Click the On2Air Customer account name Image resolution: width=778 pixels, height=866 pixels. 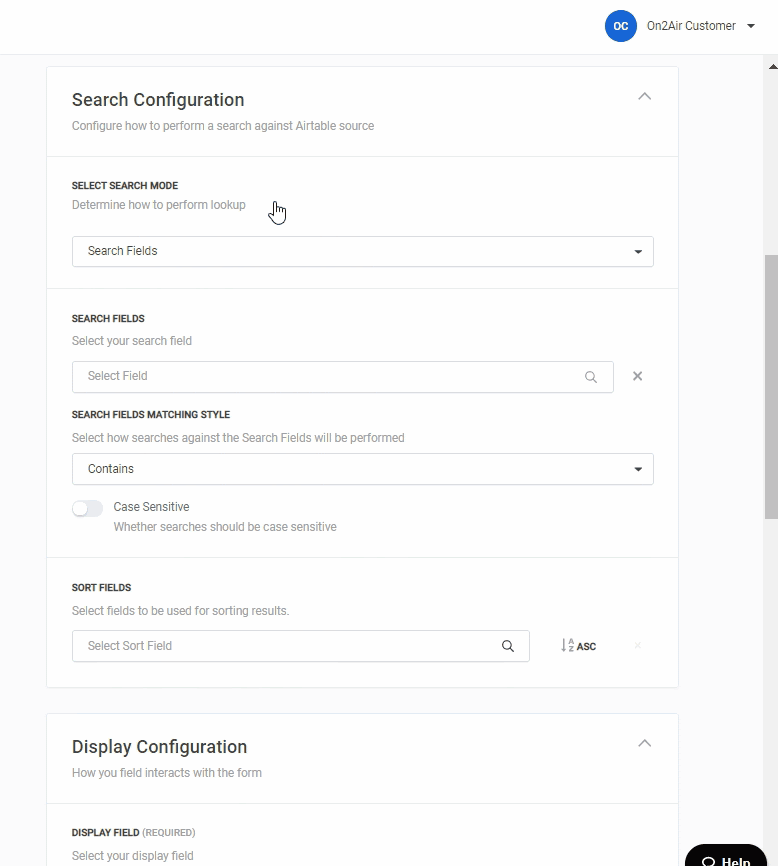tap(690, 26)
